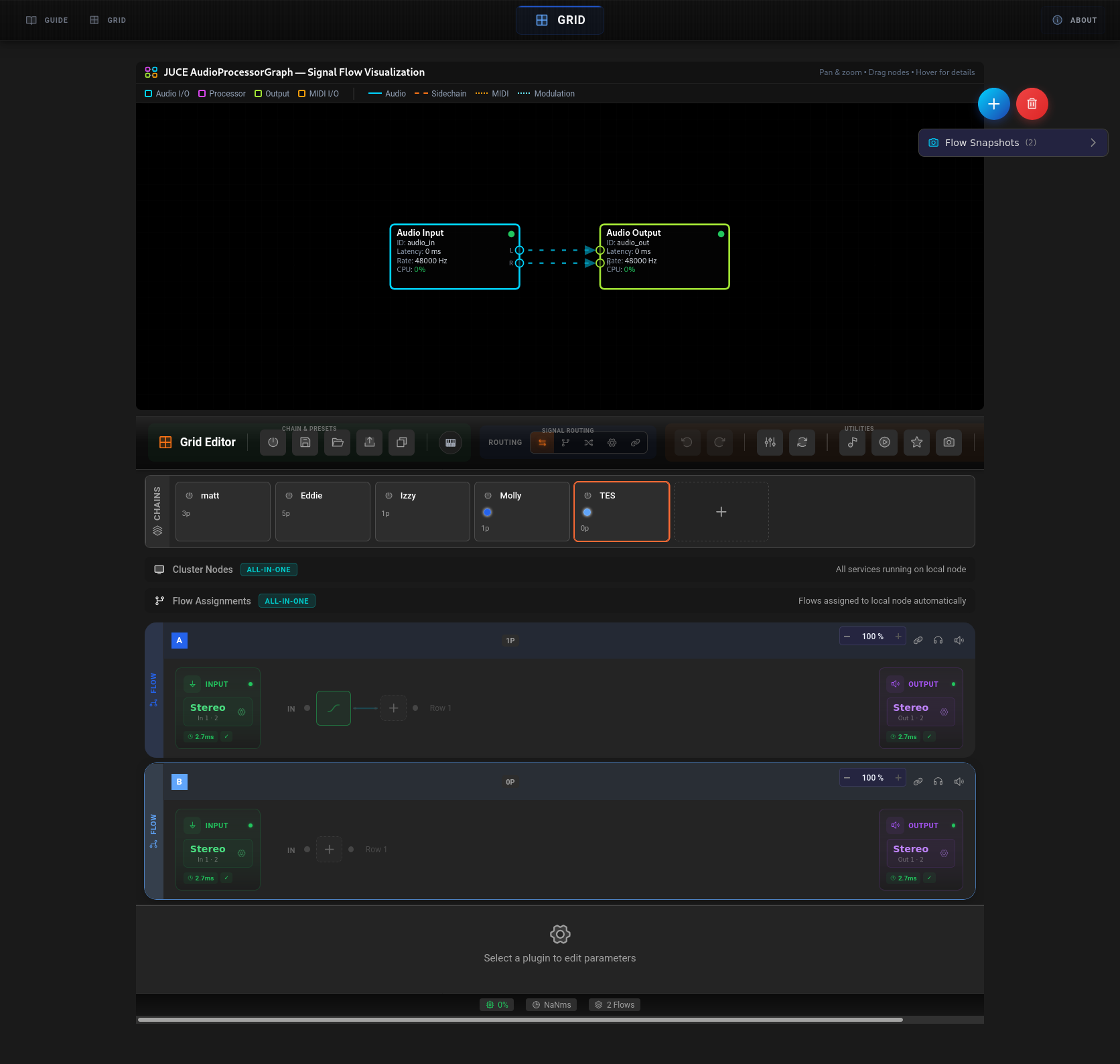Decrease flow A level with the minus
The width and height of the screenshot is (1120, 1064).
point(847,637)
